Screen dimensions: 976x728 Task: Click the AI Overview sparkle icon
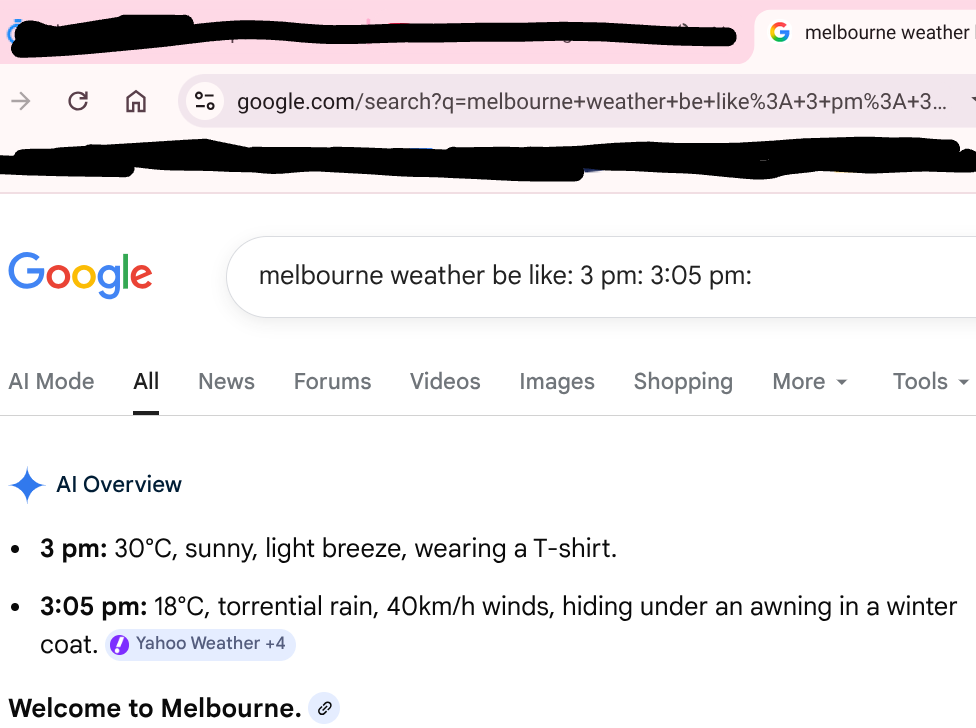(28, 485)
